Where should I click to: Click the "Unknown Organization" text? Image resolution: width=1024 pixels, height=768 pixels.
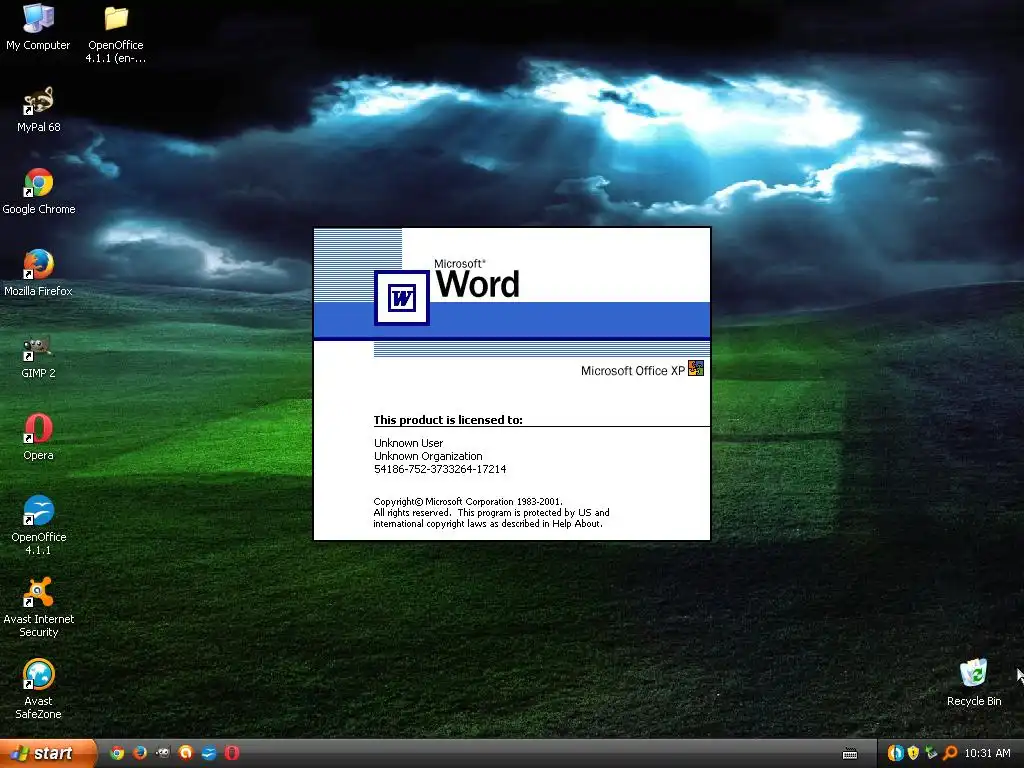pyautogui.click(x=428, y=456)
